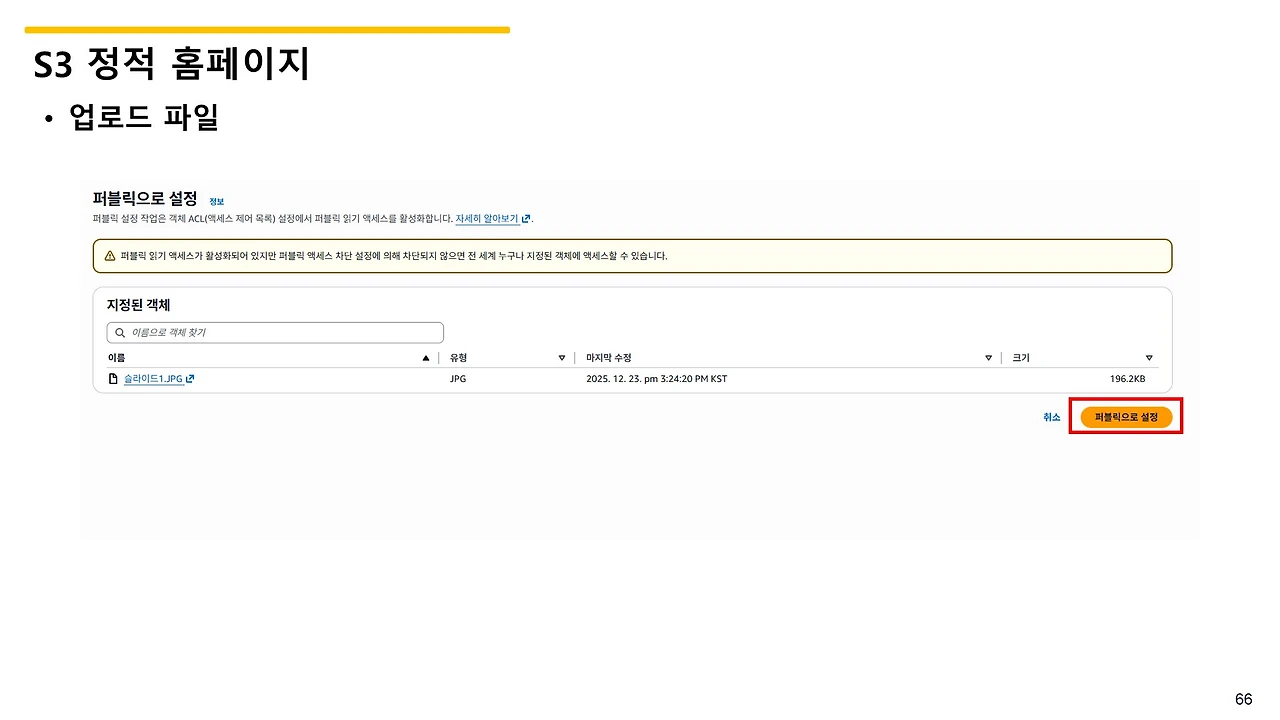Click the document icon beside 슬라이드1.JPG
The width and height of the screenshot is (1280, 720).
point(112,378)
